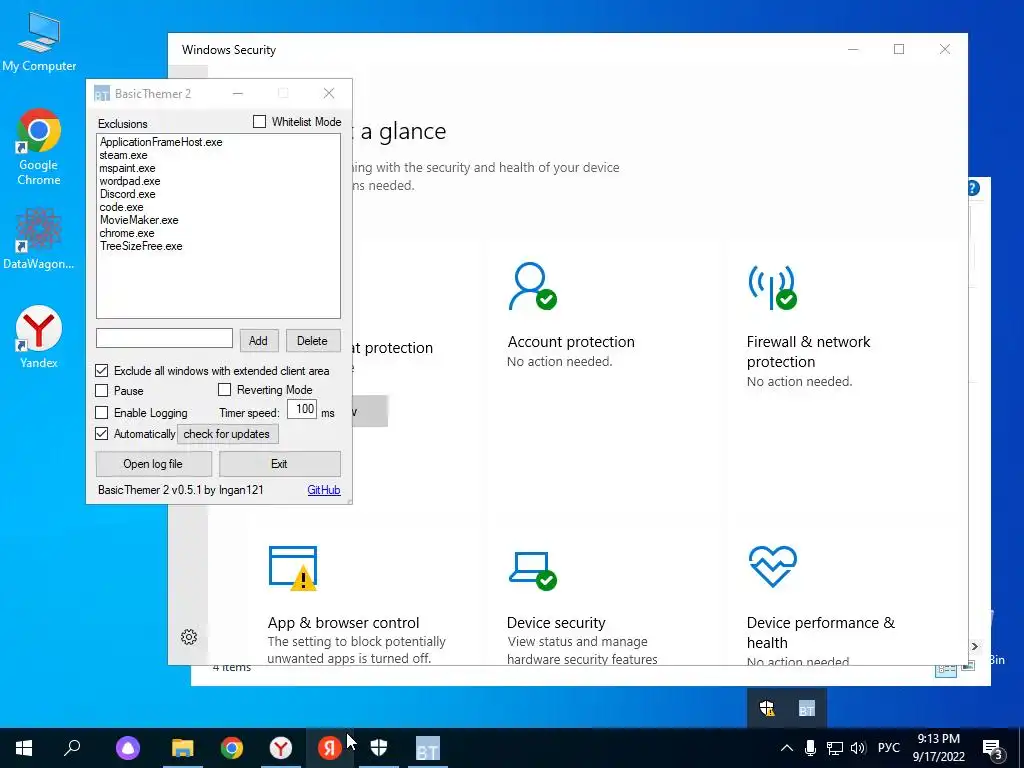
Task: Open the Yandex desktop shortcut
Action: click(39, 337)
